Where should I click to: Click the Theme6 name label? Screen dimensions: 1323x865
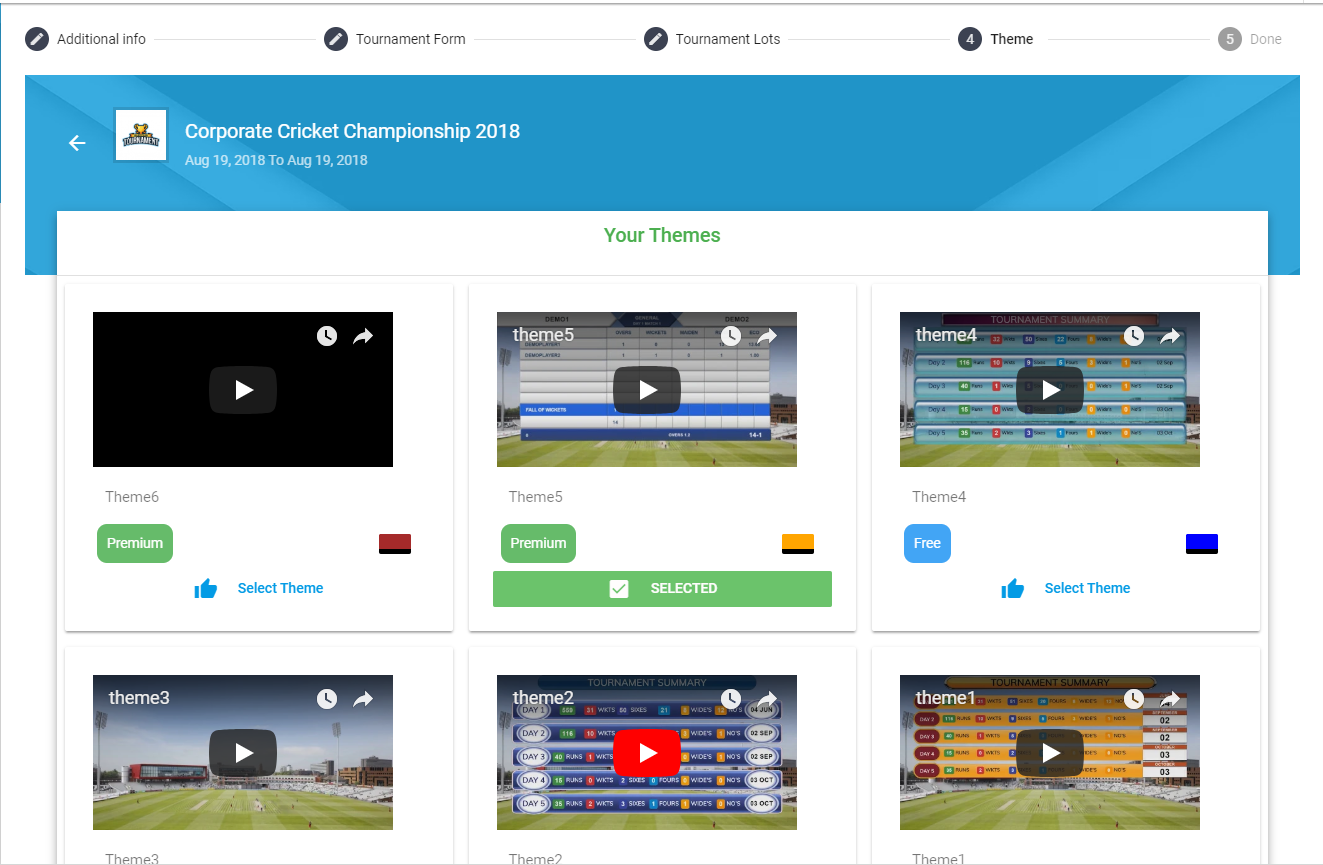132,497
